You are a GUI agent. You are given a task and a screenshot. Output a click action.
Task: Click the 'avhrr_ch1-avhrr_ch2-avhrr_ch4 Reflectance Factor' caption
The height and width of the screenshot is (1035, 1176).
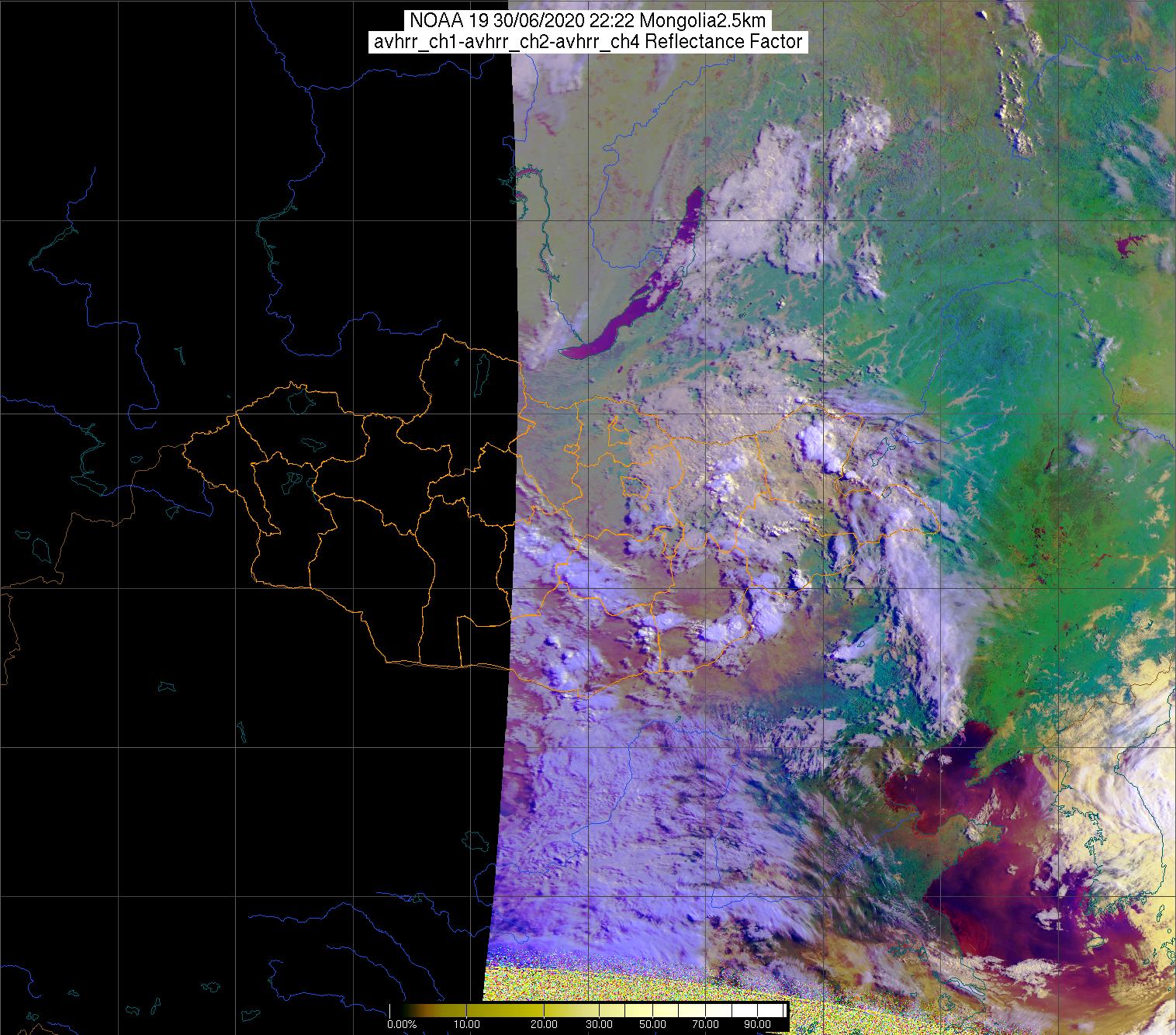(588, 42)
